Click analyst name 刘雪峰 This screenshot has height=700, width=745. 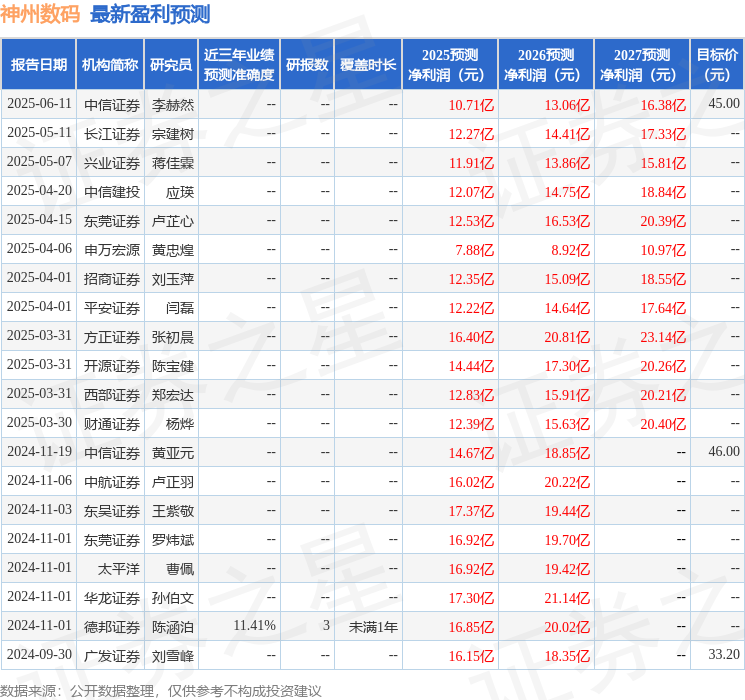pyautogui.click(x=173, y=656)
